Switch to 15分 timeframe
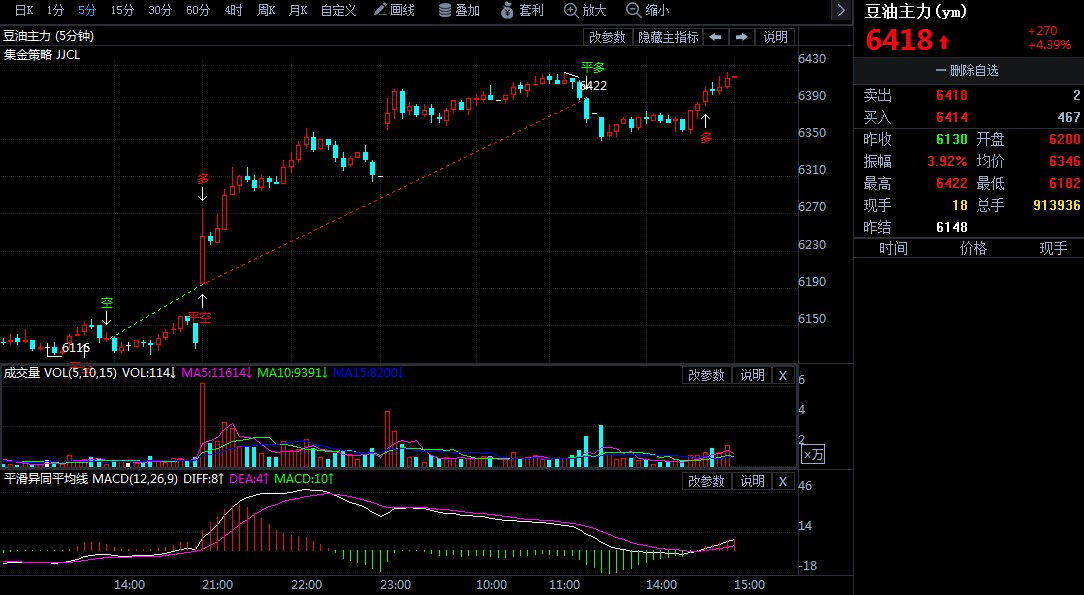1084x595 pixels. [122, 11]
